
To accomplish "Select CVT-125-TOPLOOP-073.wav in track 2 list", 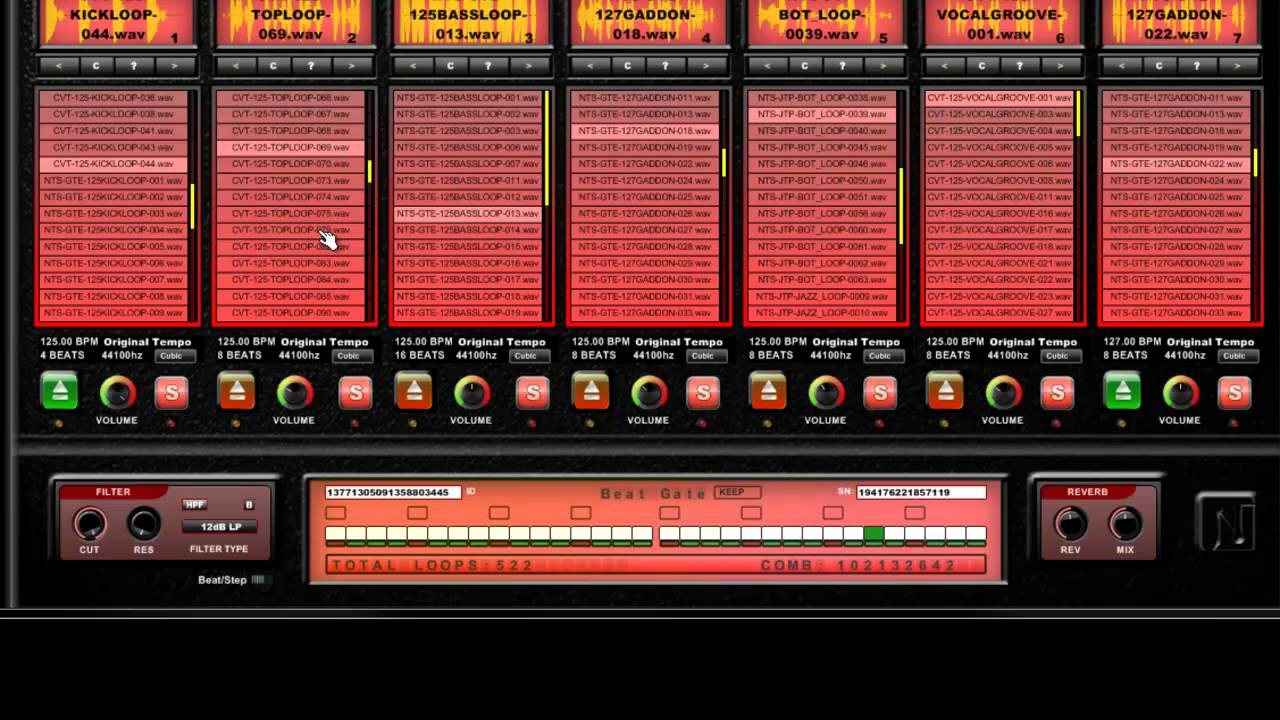I will coord(292,181).
